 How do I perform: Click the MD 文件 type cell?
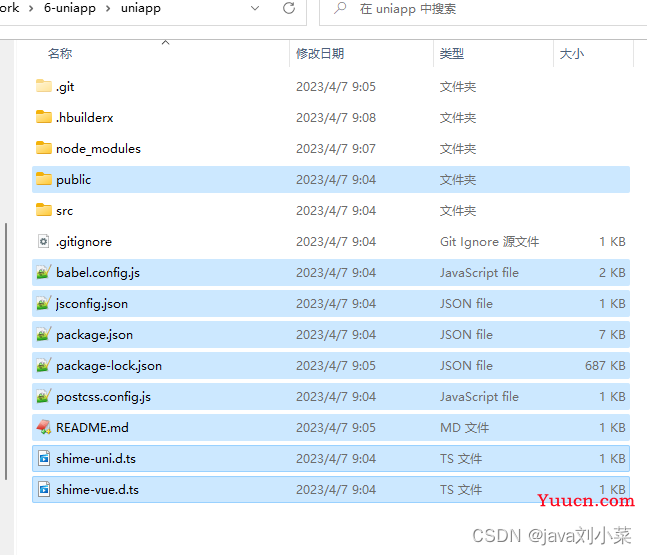pos(464,427)
